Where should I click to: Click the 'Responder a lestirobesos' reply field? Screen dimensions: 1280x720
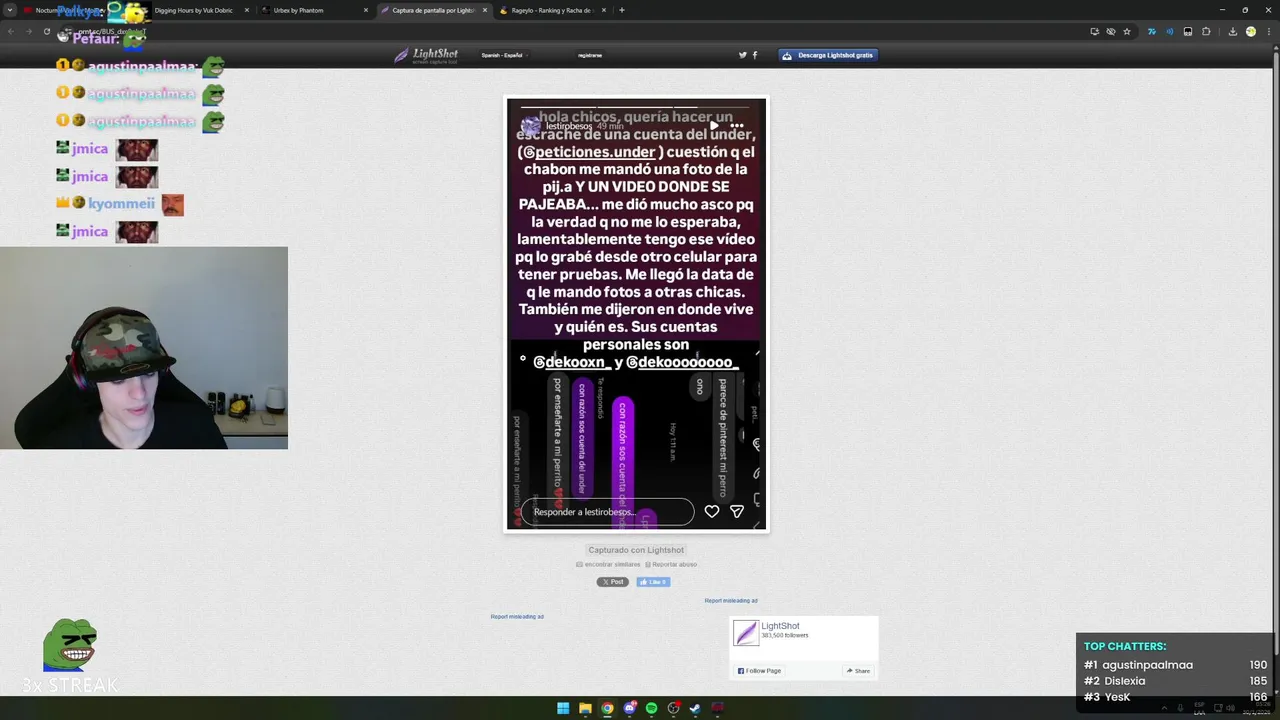tap(607, 512)
